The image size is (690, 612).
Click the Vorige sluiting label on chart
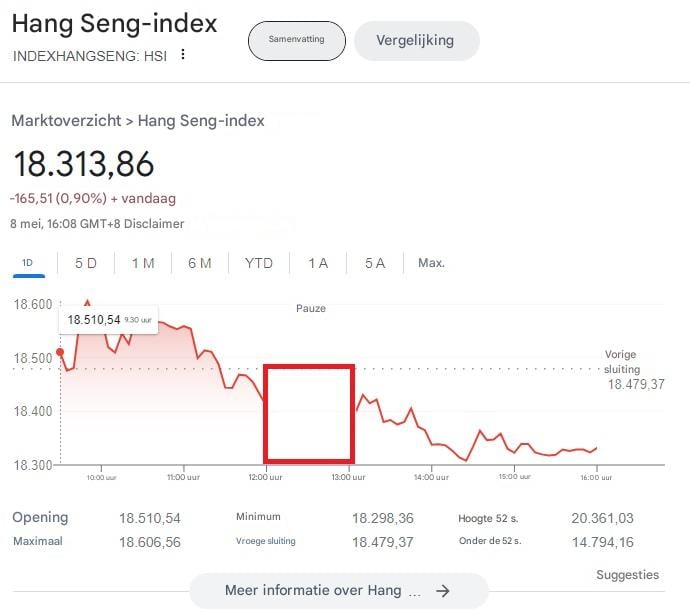[x=621, y=361]
